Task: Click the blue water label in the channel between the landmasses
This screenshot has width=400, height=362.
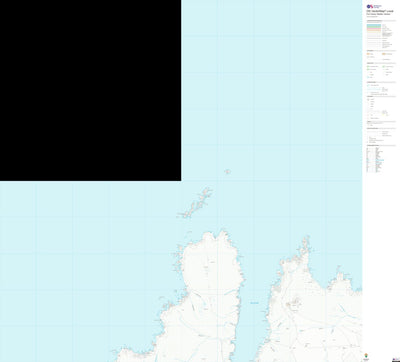Action: click(254, 303)
